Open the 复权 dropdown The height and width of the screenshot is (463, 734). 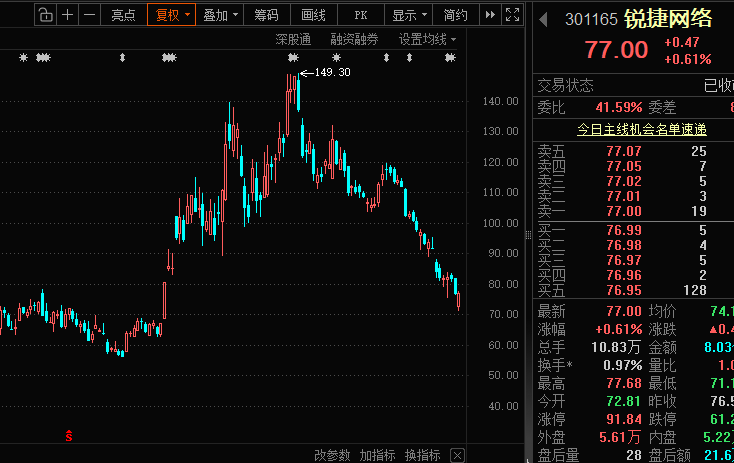click(171, 15)
